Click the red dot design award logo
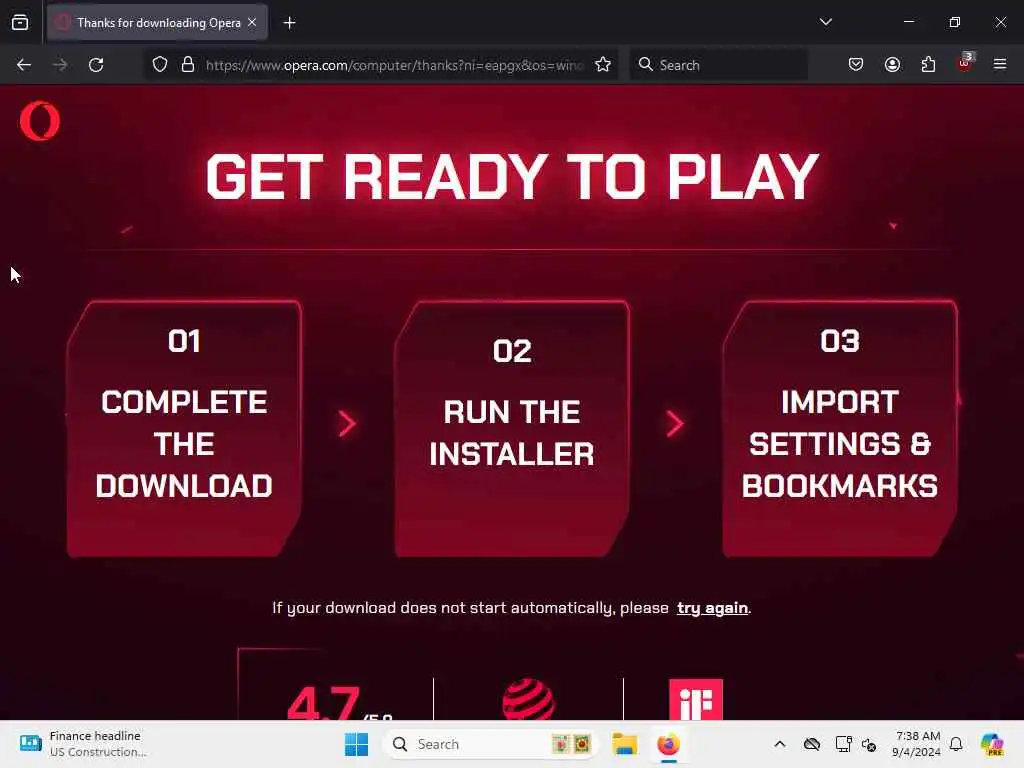Viewport: 1024px width, 768px height. tap(528, 699)
